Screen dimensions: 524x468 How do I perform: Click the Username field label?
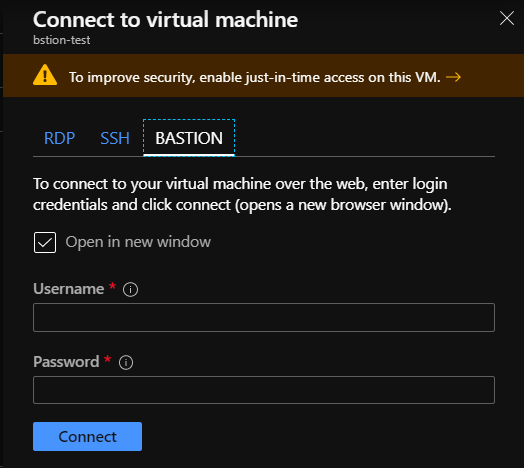click(x=69, y=289)
